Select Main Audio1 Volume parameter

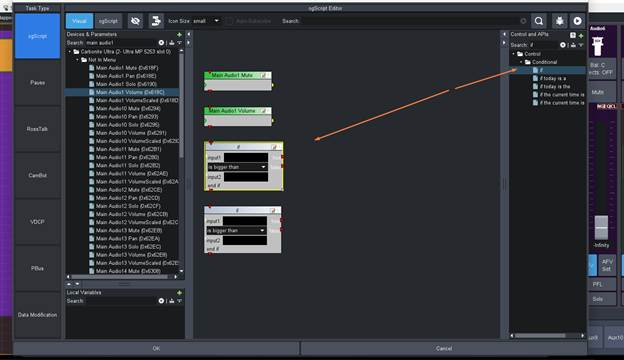pos(130,92)
